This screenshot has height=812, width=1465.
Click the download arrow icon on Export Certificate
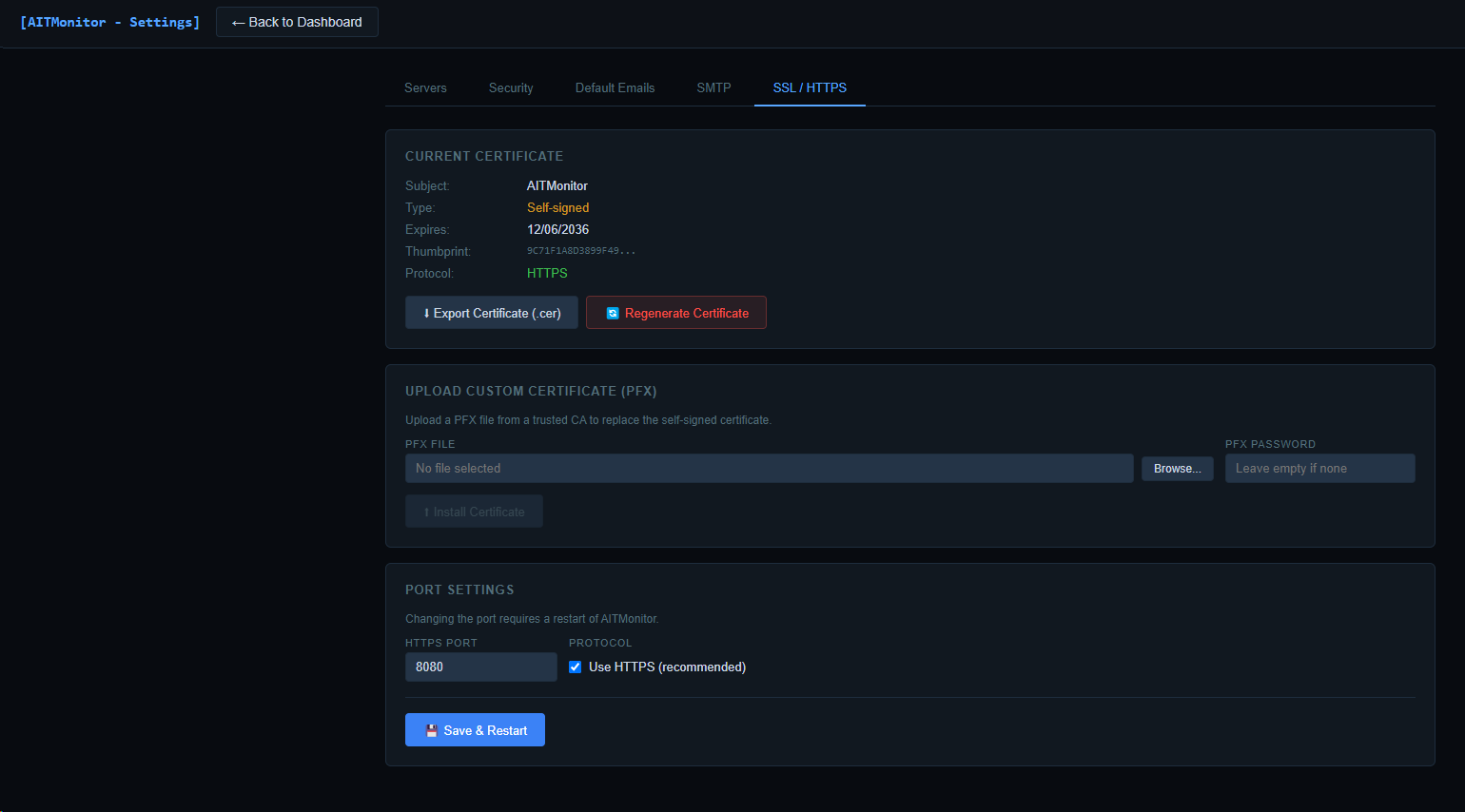click(x=426, y=313)
